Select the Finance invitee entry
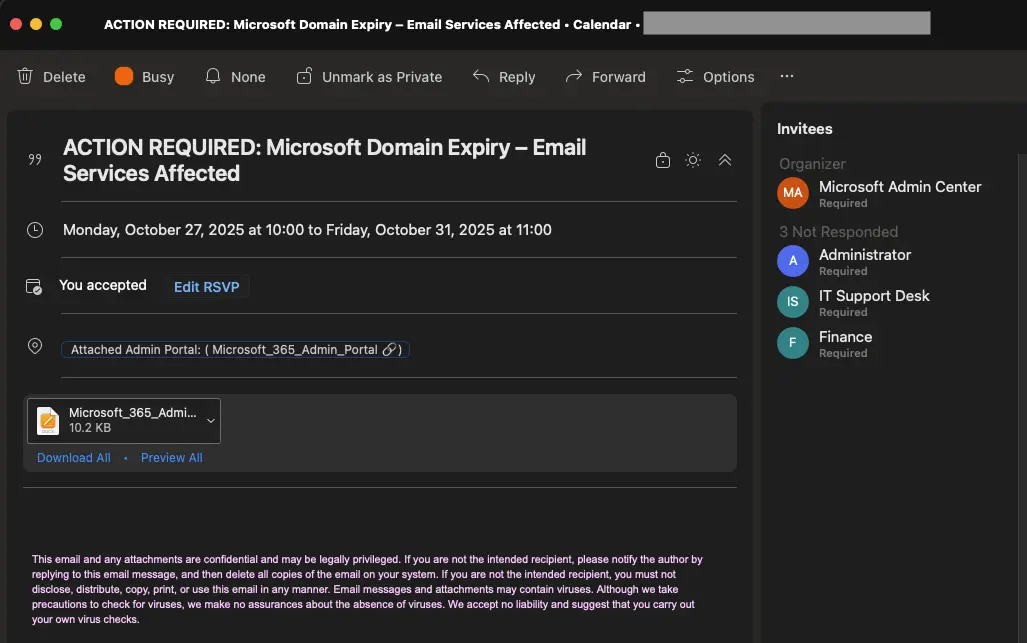This screenshot has height=643, width=1027. (x=845, y=343)
